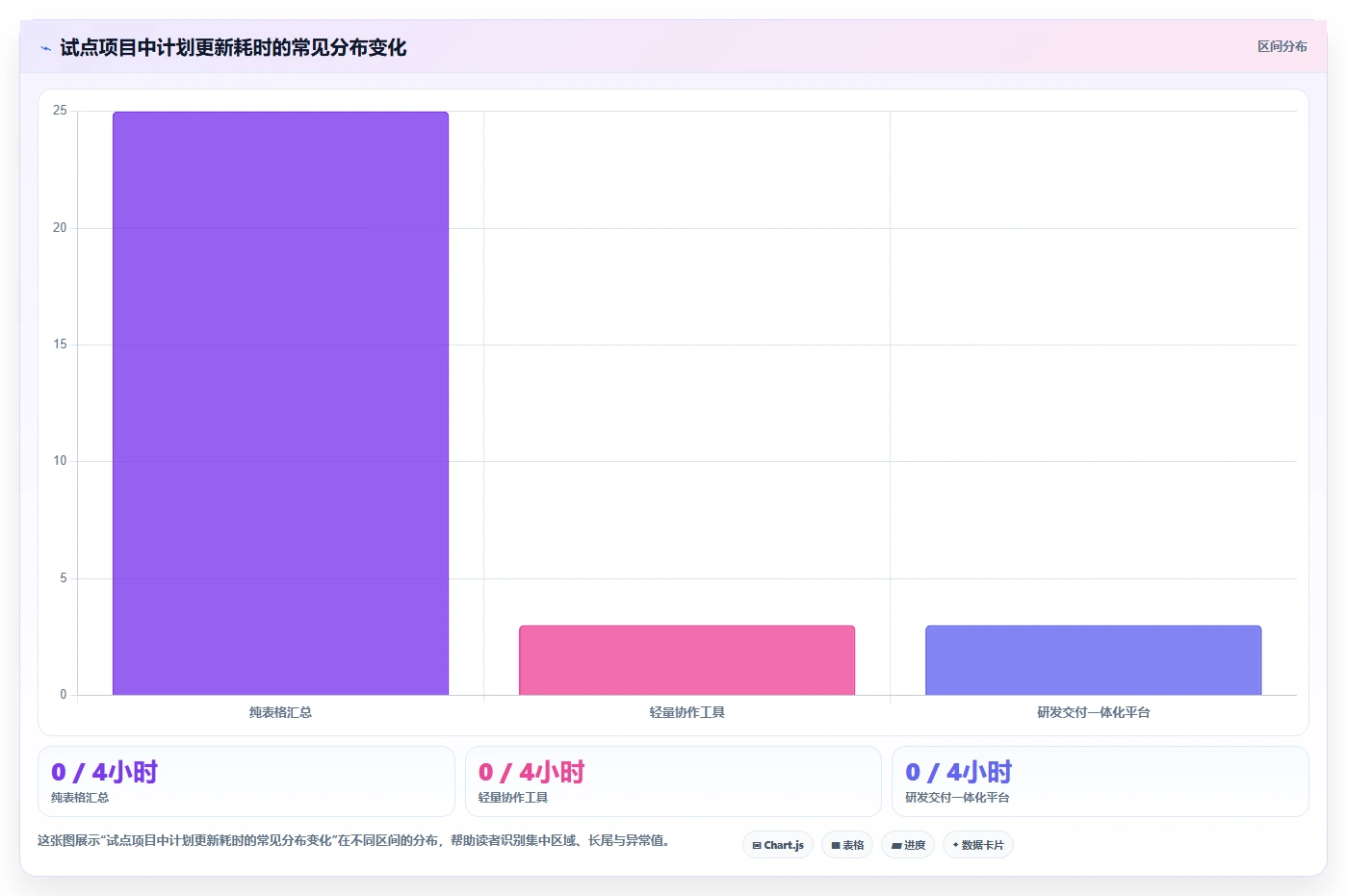Click the purple "0 / 4小时" value for 纯表格汇总
1347x896 pixels.
click(104, 772)
